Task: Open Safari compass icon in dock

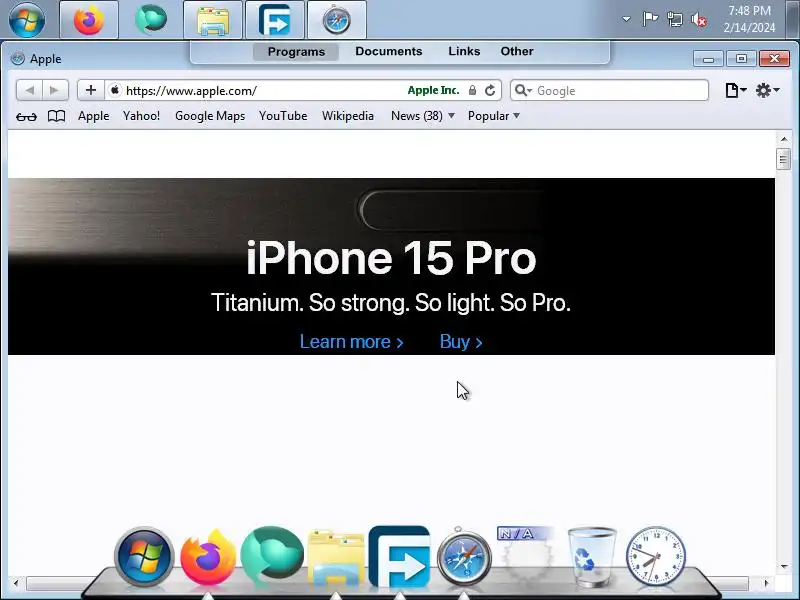Action: 464,557
